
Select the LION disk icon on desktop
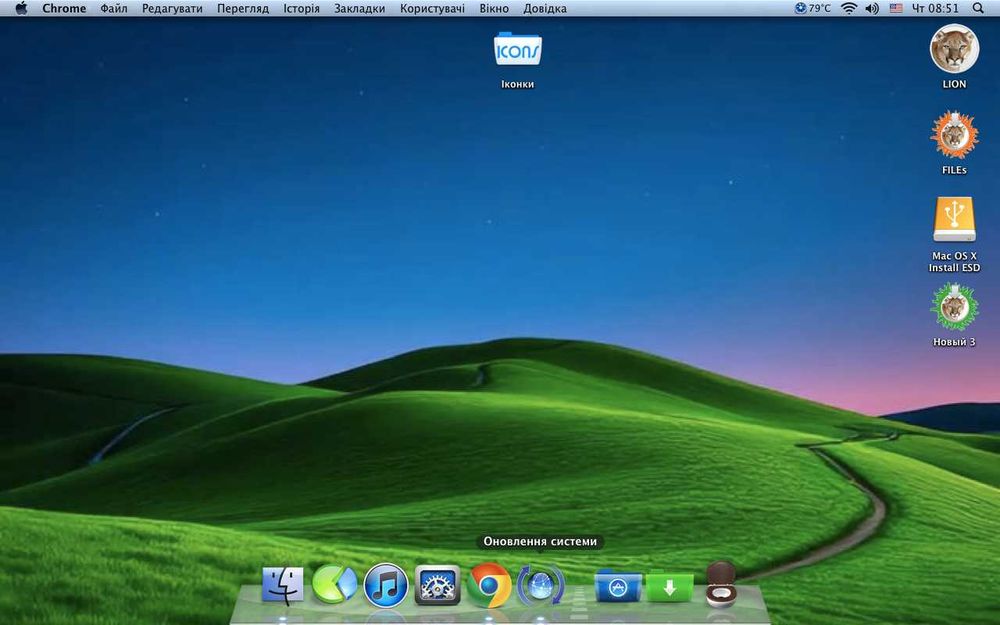[x=954, y=57]
